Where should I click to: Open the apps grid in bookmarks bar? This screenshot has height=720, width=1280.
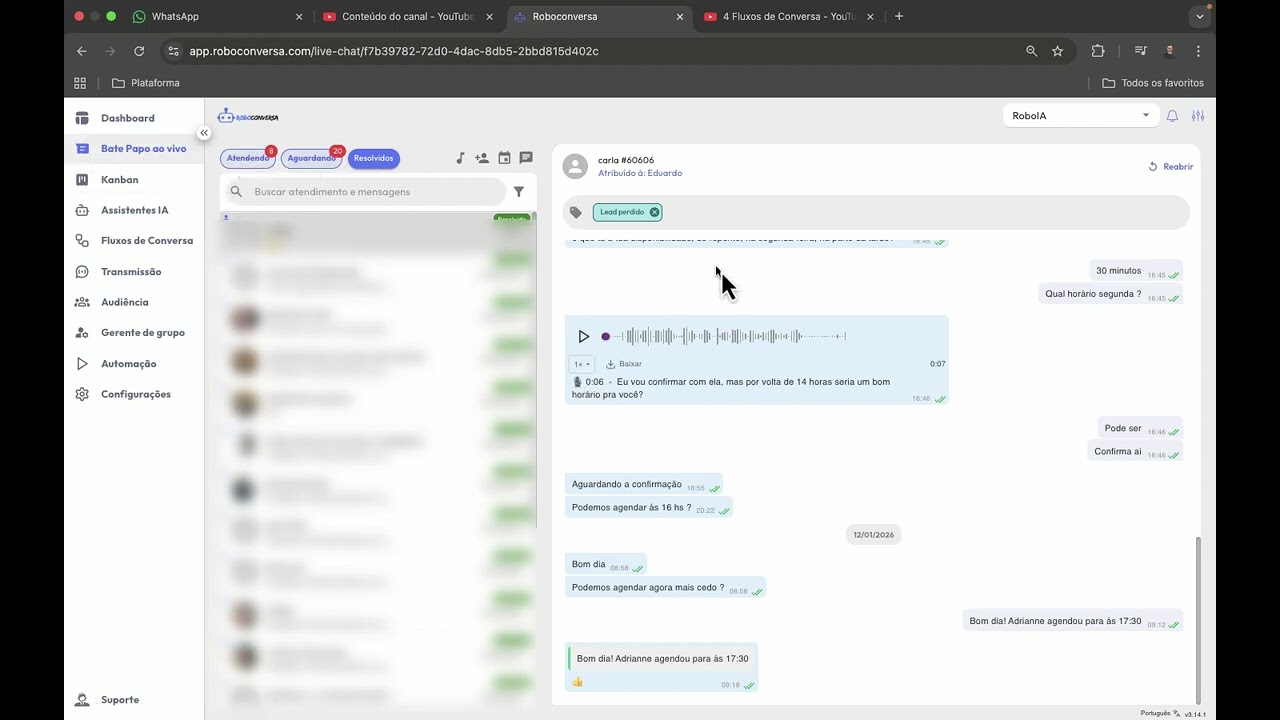(x=80, y=83)
